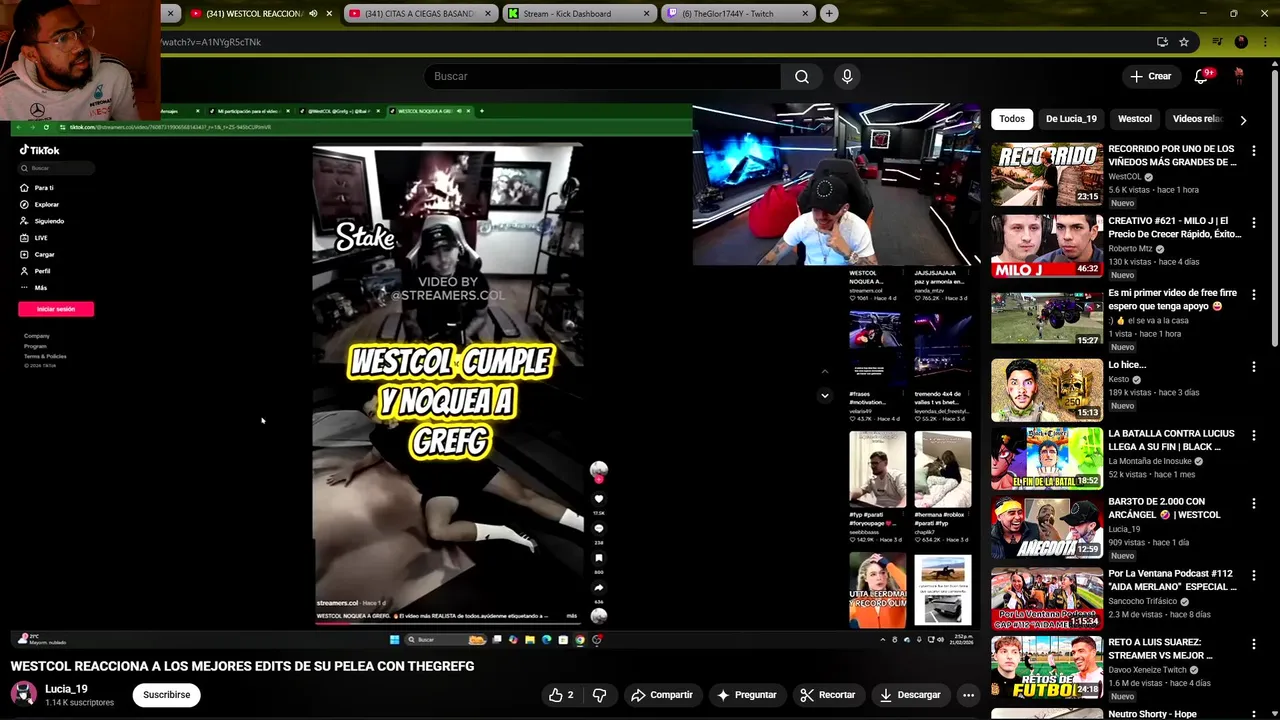Open options for Por La Ventana Podcast
The image size is (1280, 720).
[1253, 576]
